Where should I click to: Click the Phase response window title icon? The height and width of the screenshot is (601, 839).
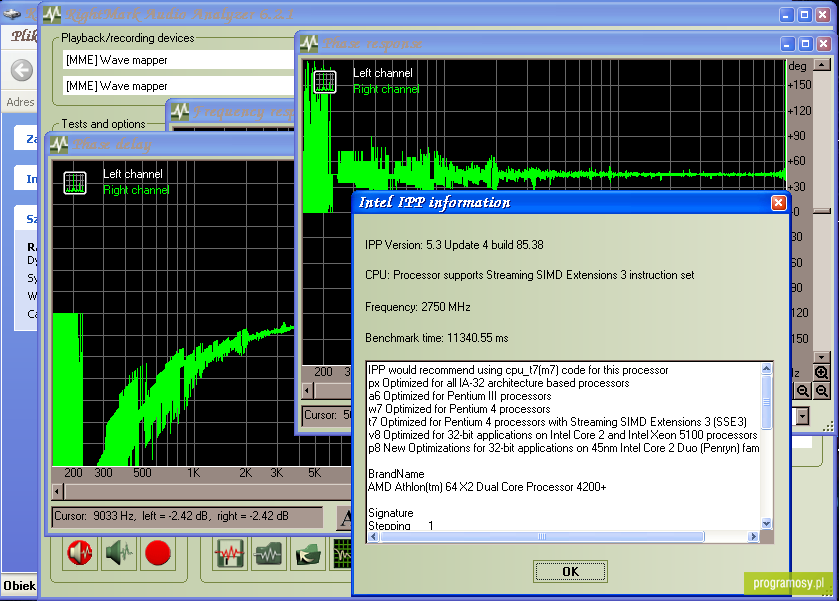point(309,43)
